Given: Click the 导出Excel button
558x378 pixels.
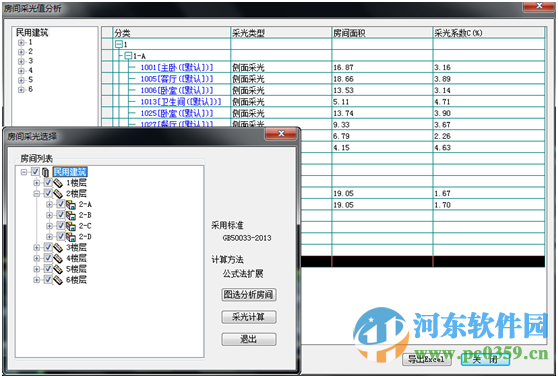Looking at the screenshot, I should (427, 359).
